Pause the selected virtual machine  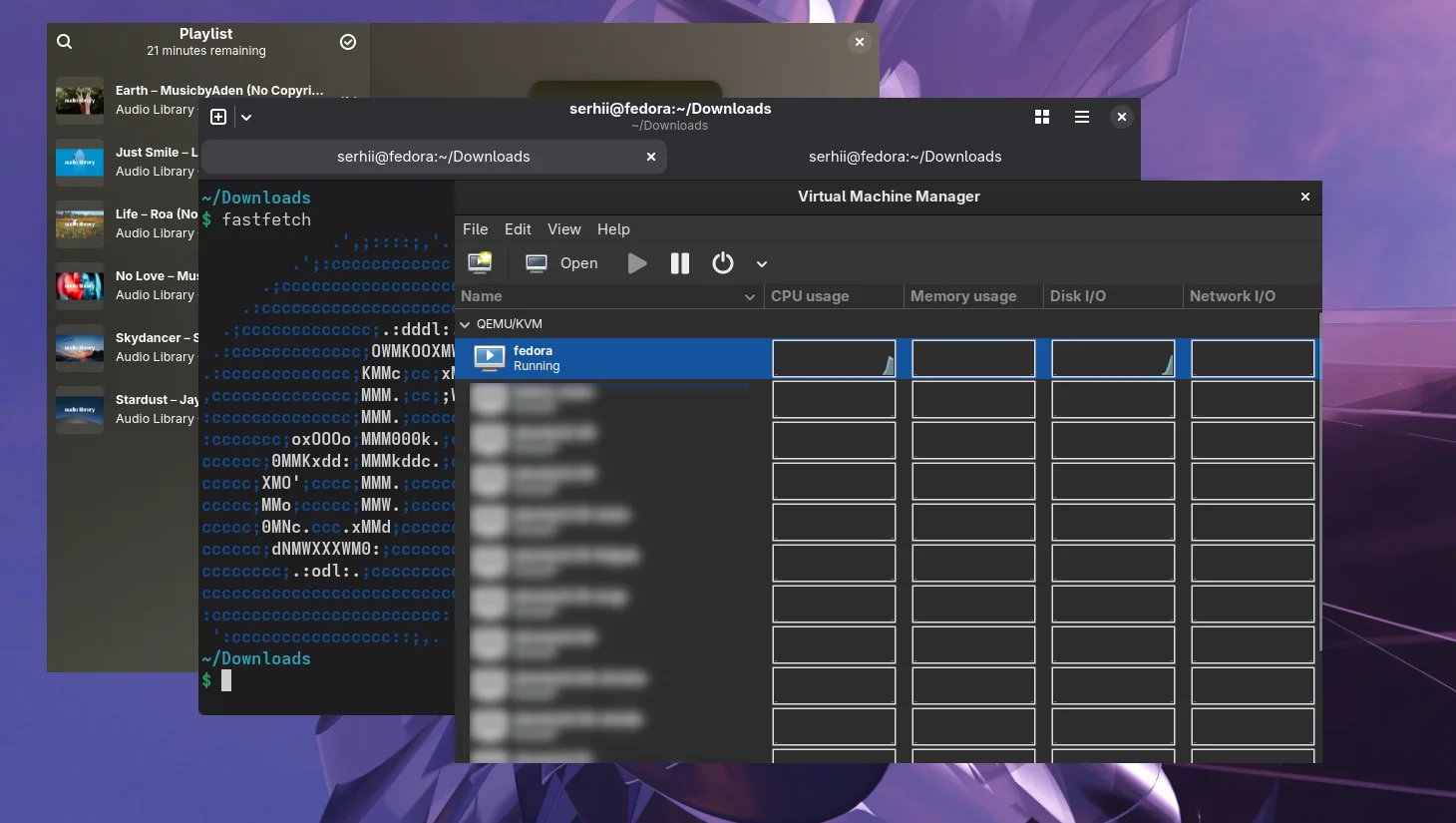680,263
